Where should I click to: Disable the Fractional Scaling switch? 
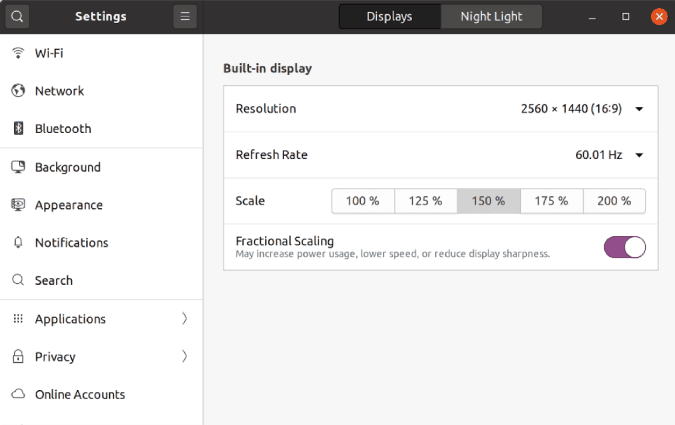tap(625, 247)
